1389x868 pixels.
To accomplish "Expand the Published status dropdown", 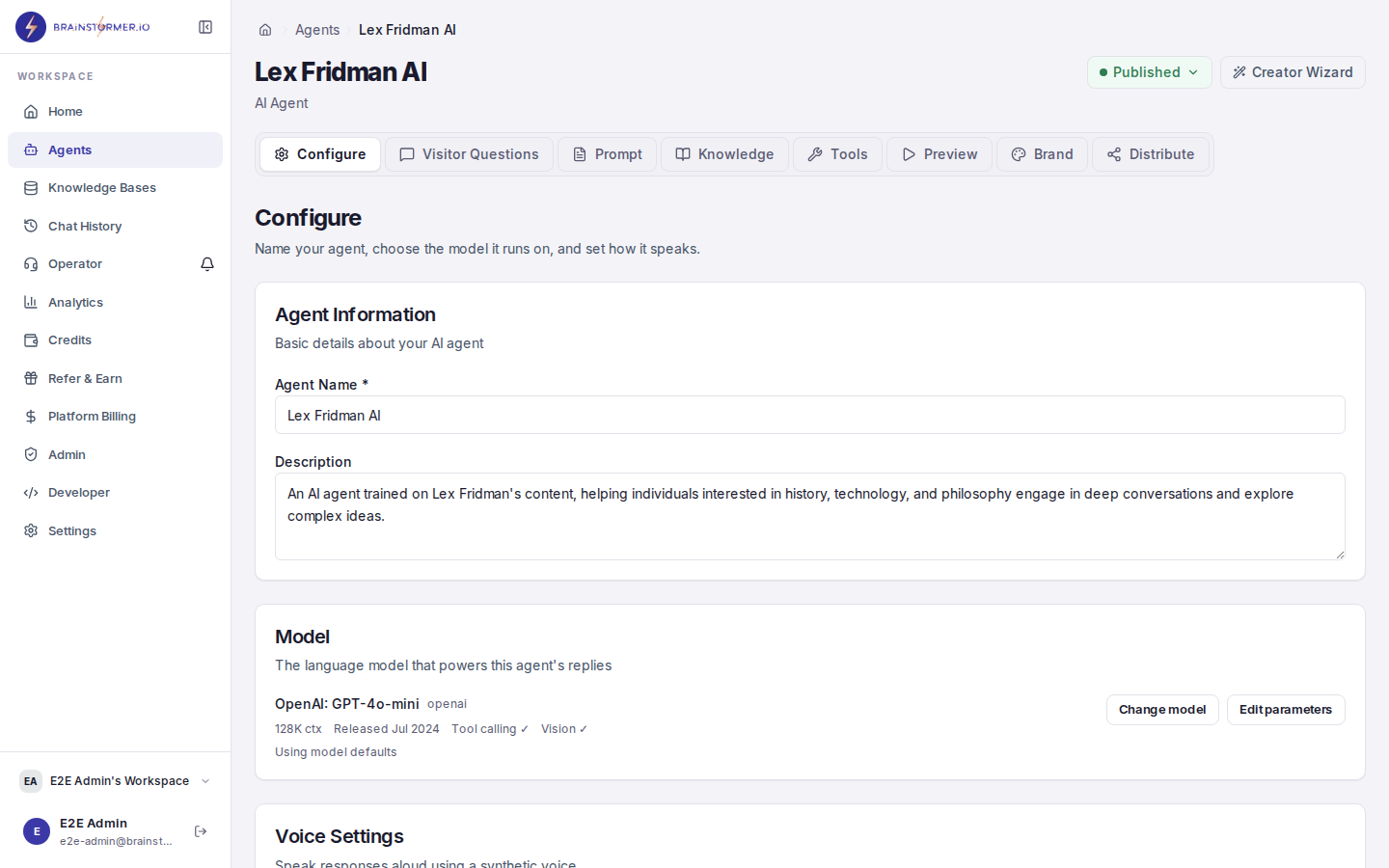I will (x=1149, y=72).
